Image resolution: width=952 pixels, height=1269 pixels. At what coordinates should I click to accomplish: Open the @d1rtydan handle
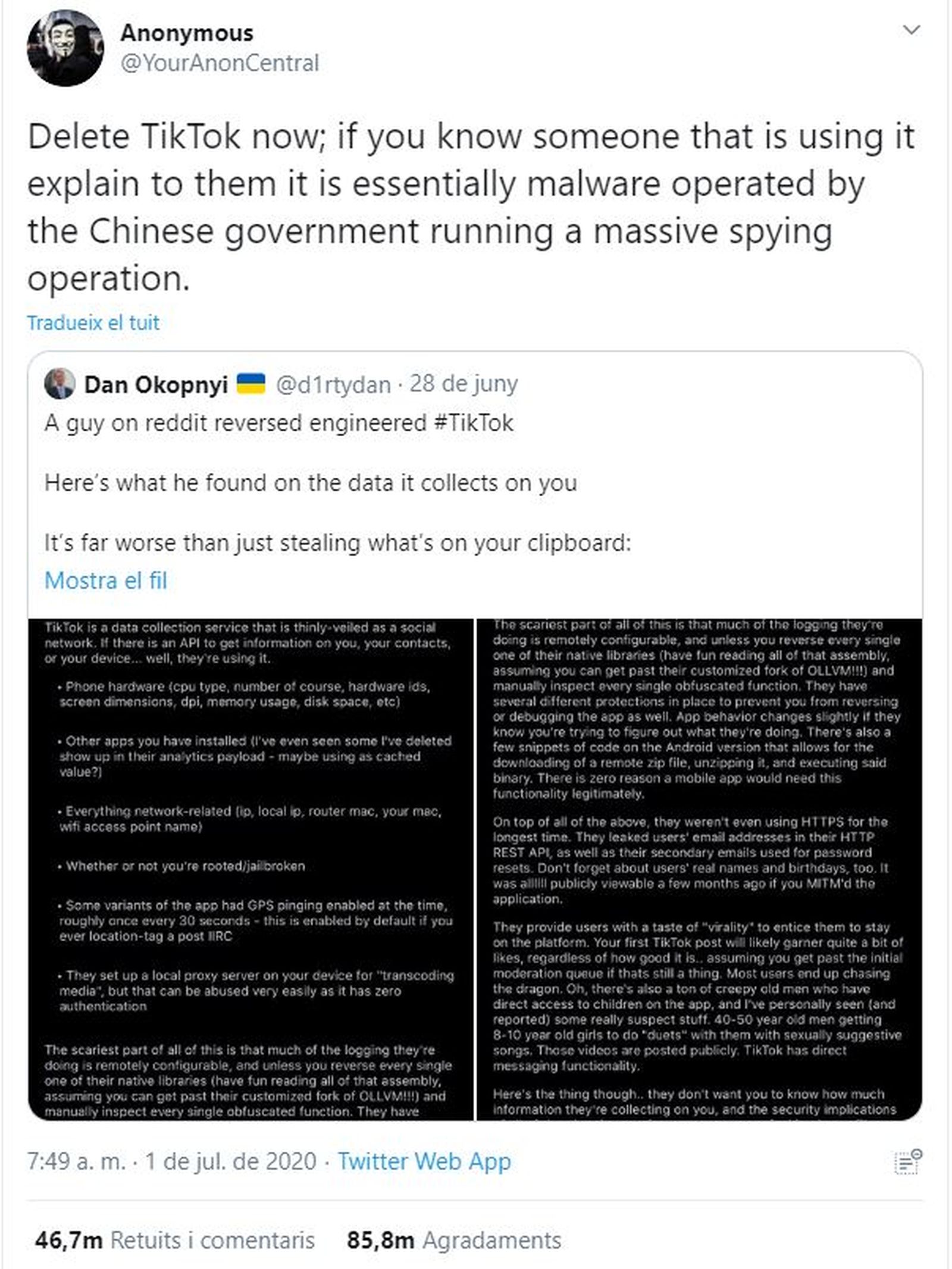pos(333,385)
